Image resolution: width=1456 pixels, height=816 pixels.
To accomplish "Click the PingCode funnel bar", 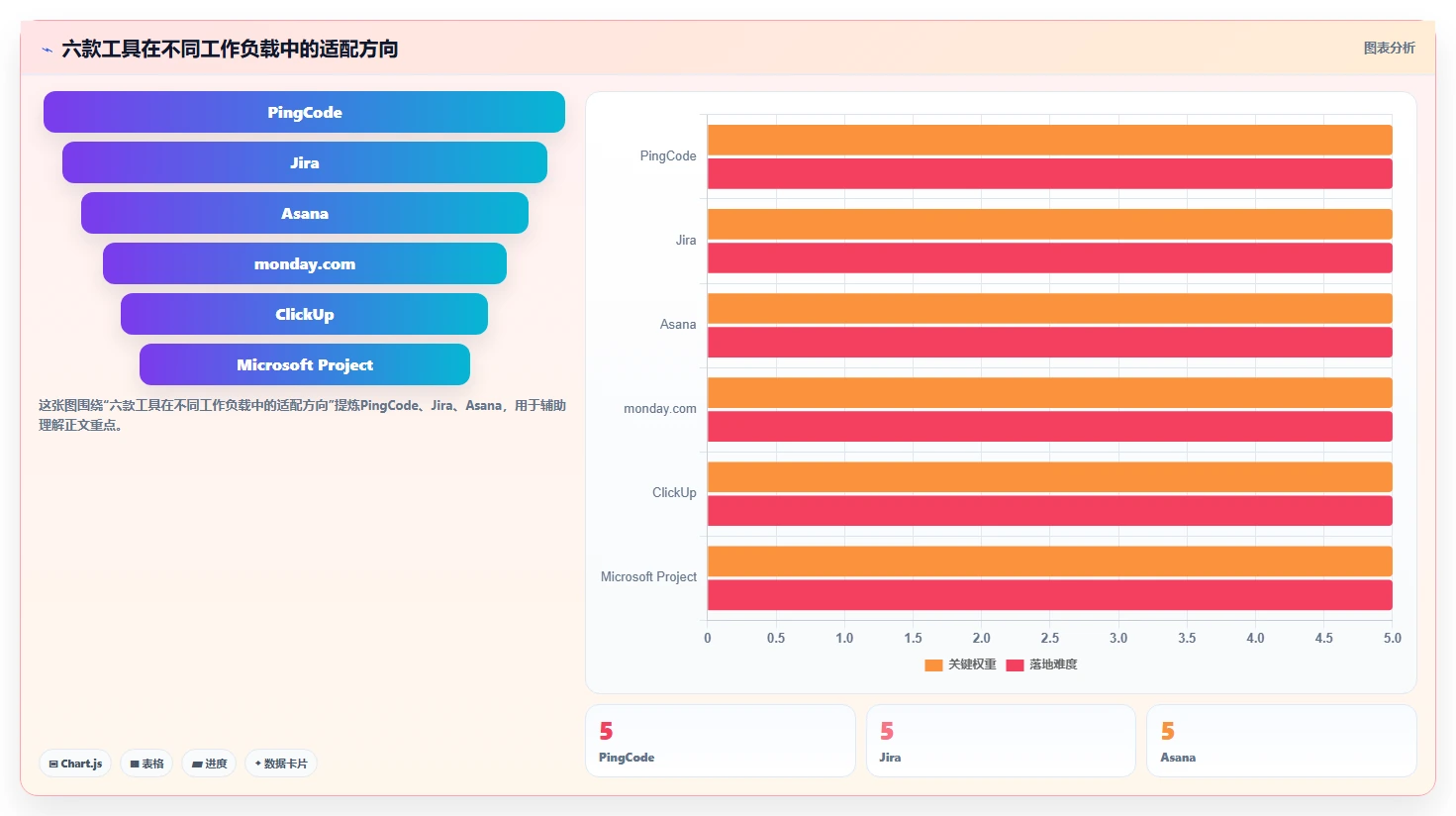I will point(304,112).
